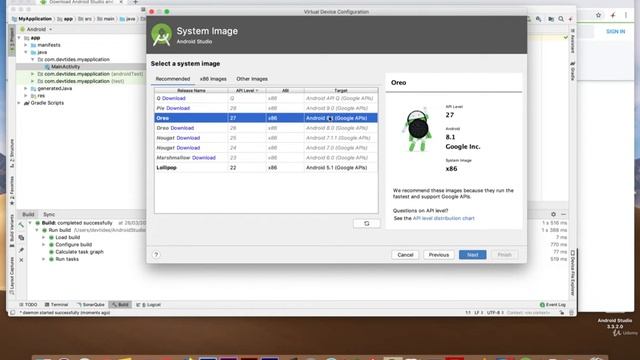Download the Pie system image
The height and width of the screenshot is (360, 640).
tap(178, 108)
